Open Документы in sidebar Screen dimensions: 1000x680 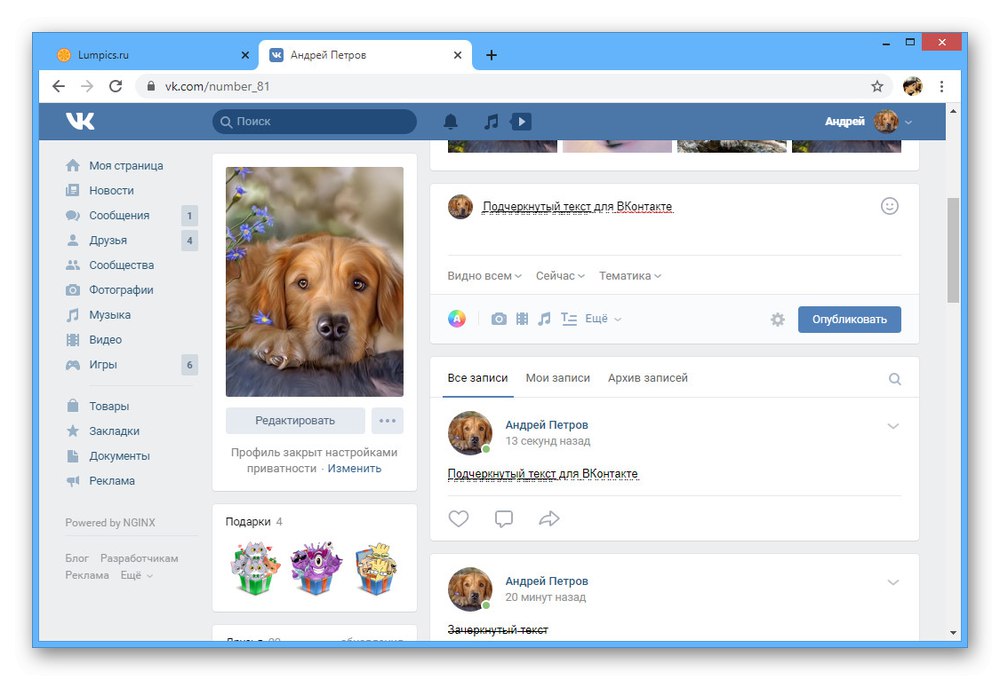119,455
